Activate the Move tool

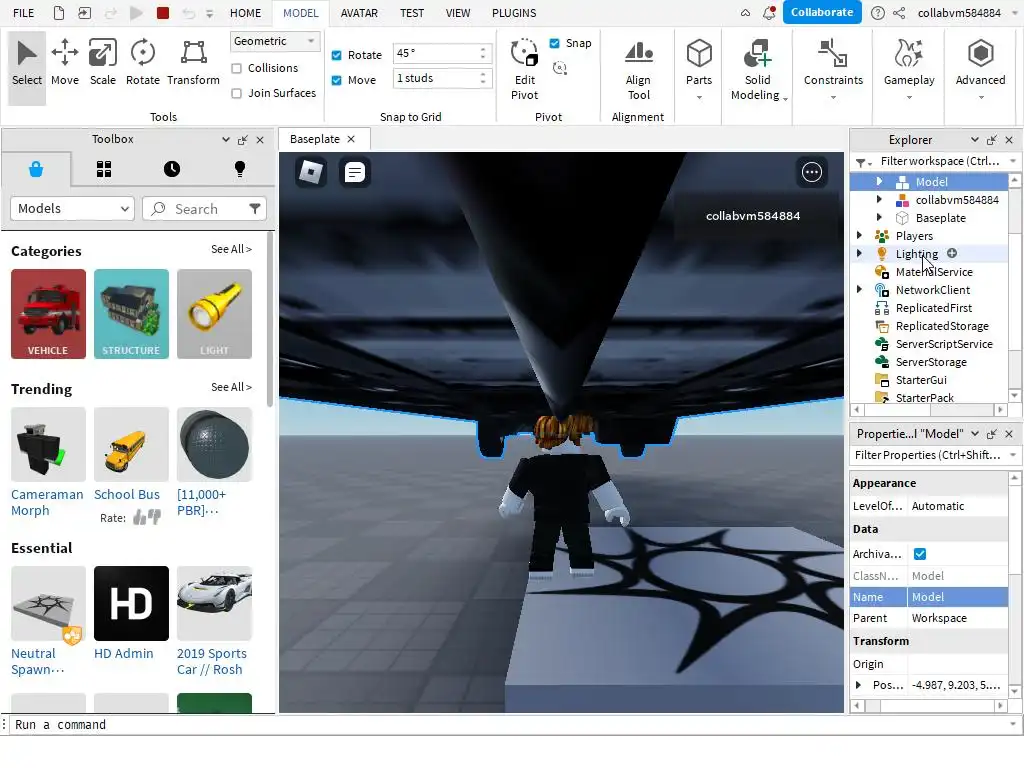[x=65, y=63]
